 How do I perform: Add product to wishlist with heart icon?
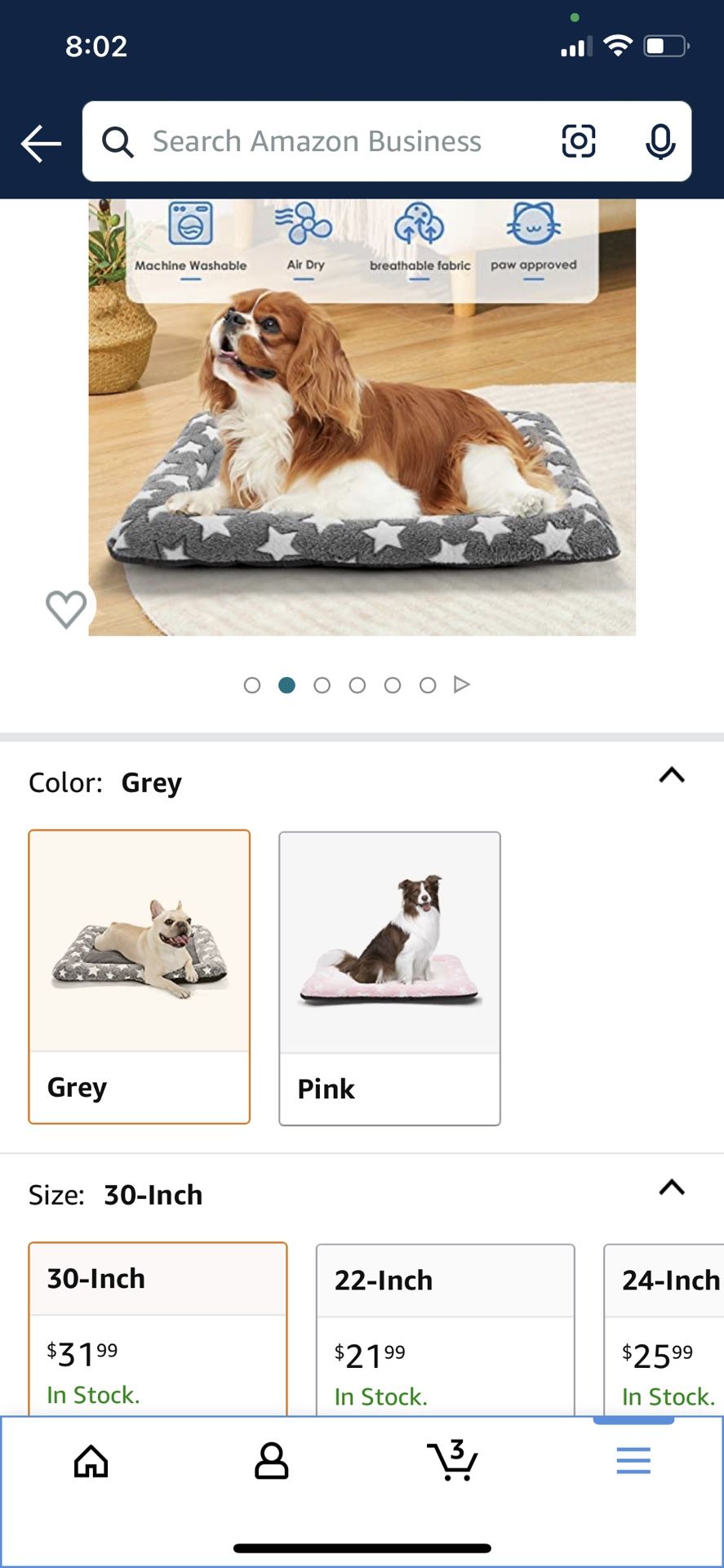(66, 608)
